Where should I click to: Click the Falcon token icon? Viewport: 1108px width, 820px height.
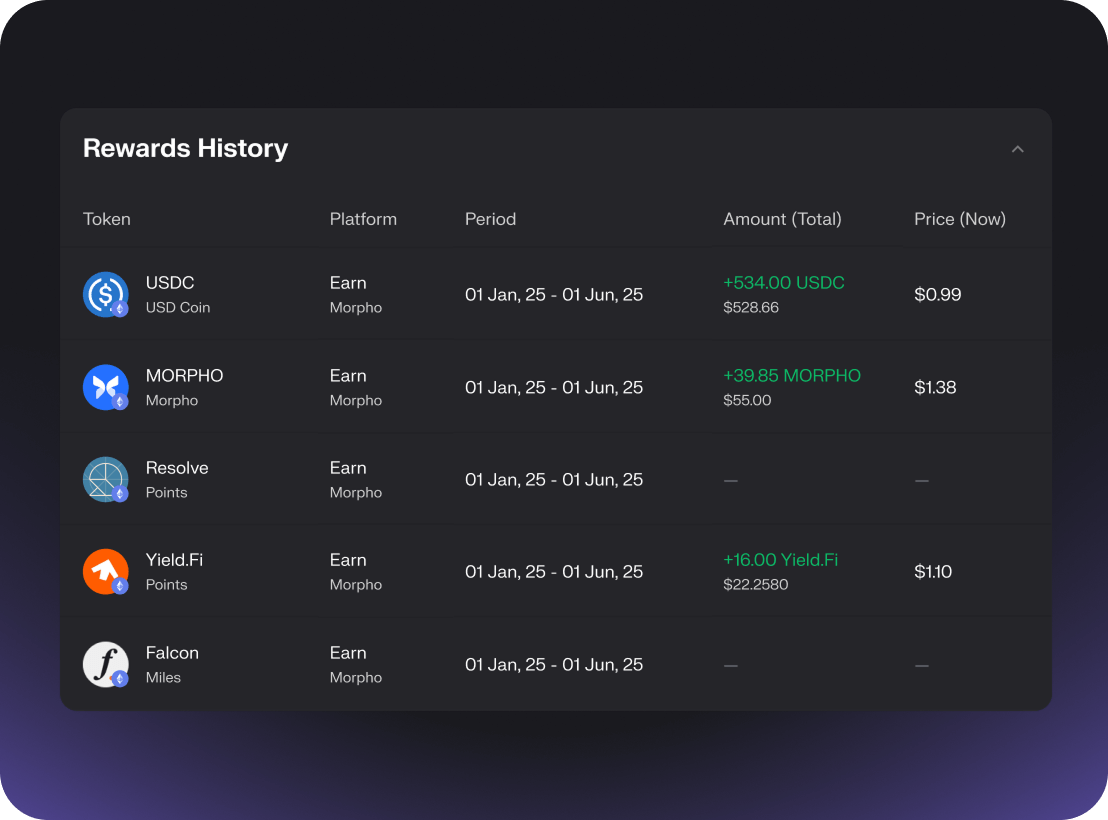click(105, 664)
